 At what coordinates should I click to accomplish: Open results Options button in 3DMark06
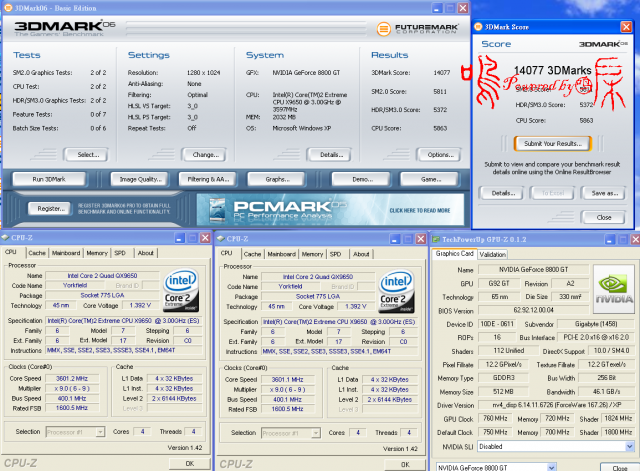pos(439,155)
